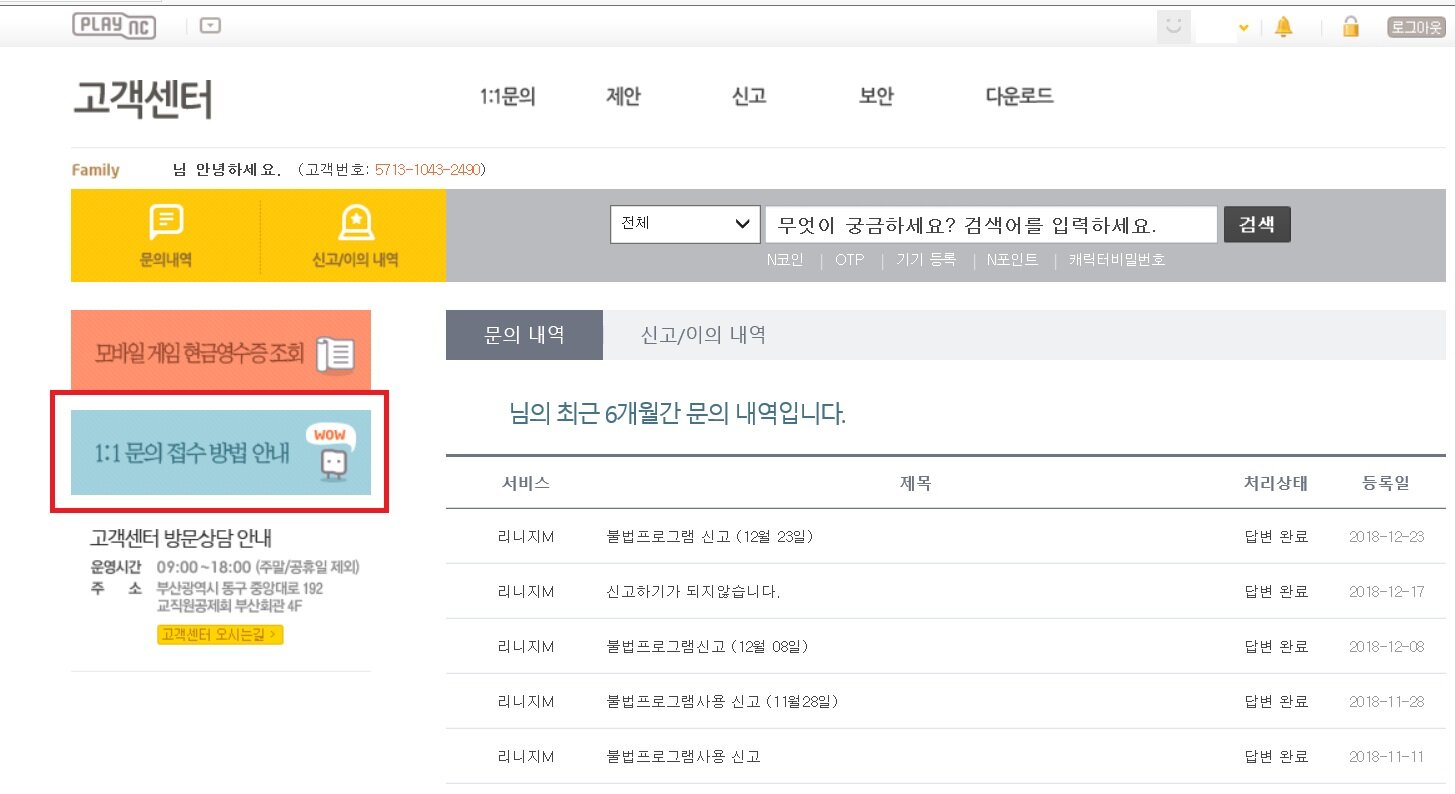This screenshot has height=794, width=1455.
Task: Click 리니지M service cell in 2018-12-08 row
Action: [x=526, y=646]
